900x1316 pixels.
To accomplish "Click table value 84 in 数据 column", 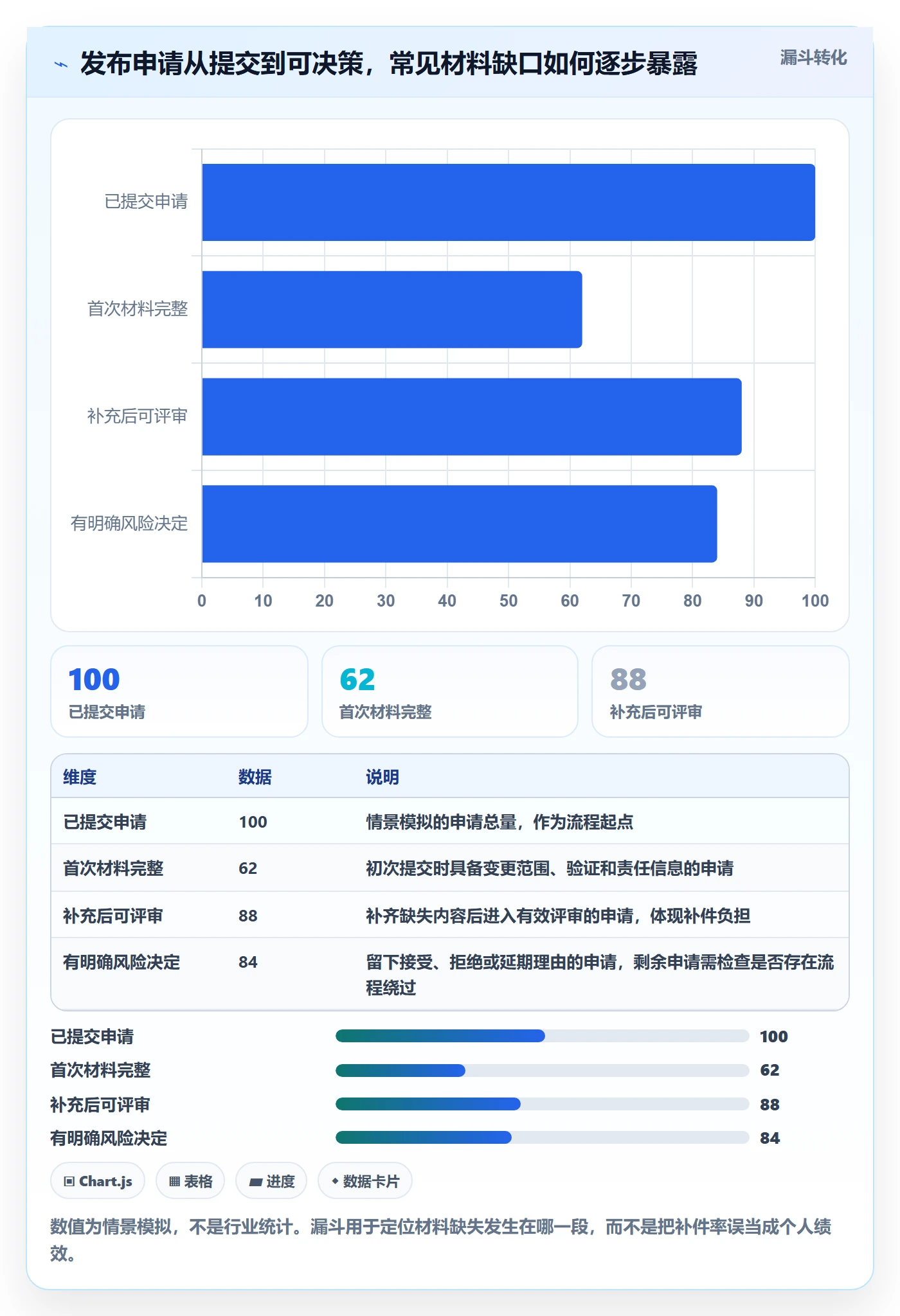I will coord(248,962).
